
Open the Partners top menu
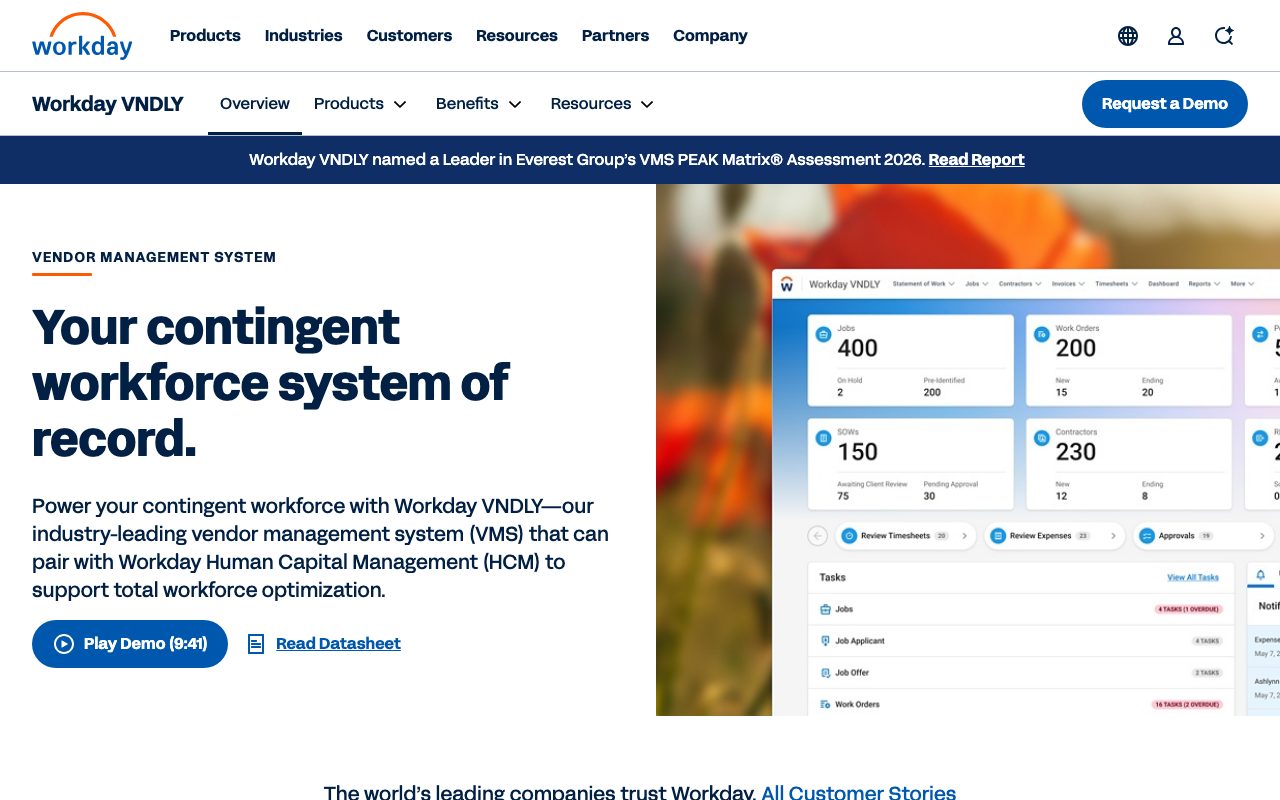(615, 36)
